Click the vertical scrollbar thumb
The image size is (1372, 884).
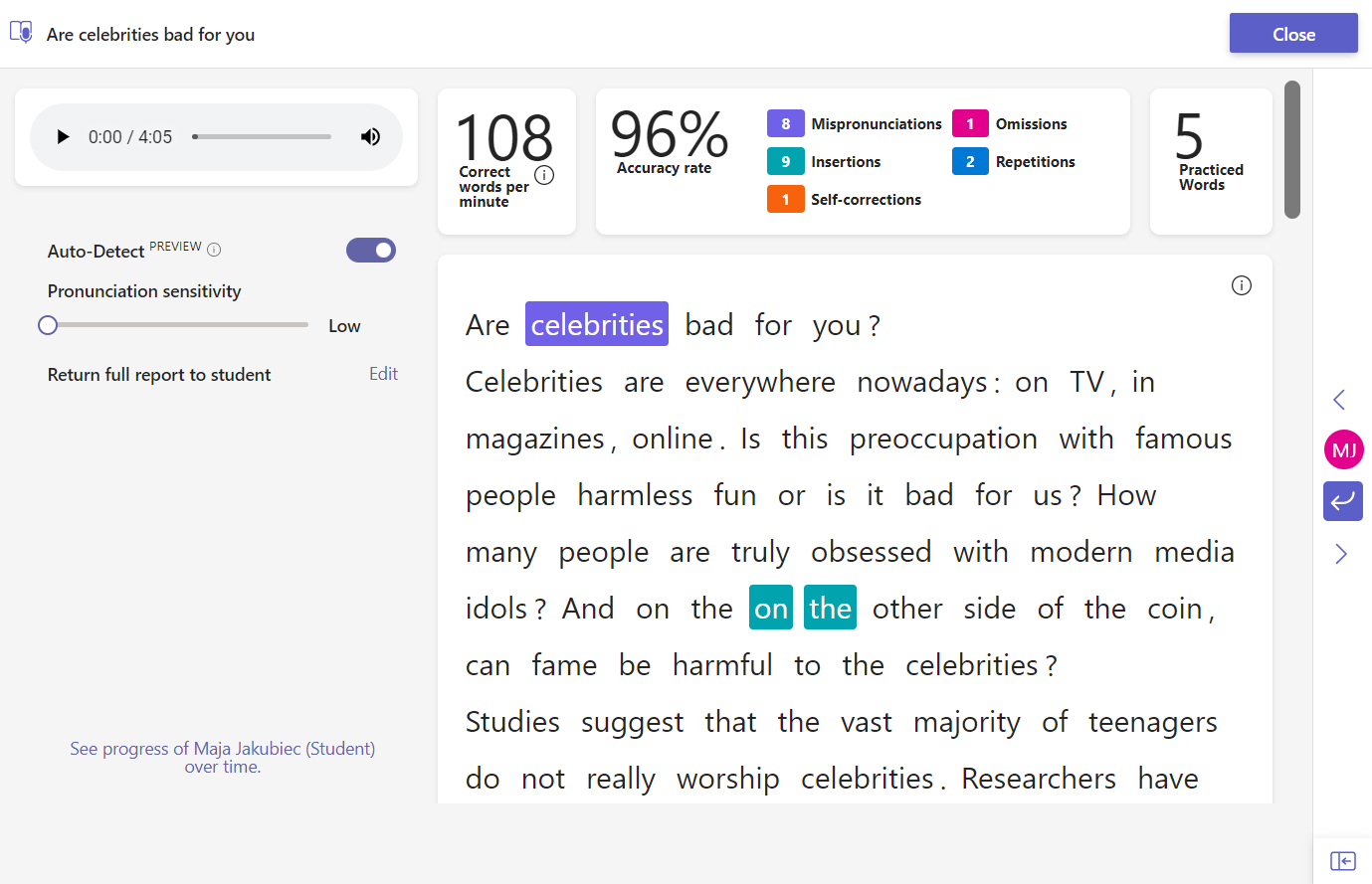1292,149
